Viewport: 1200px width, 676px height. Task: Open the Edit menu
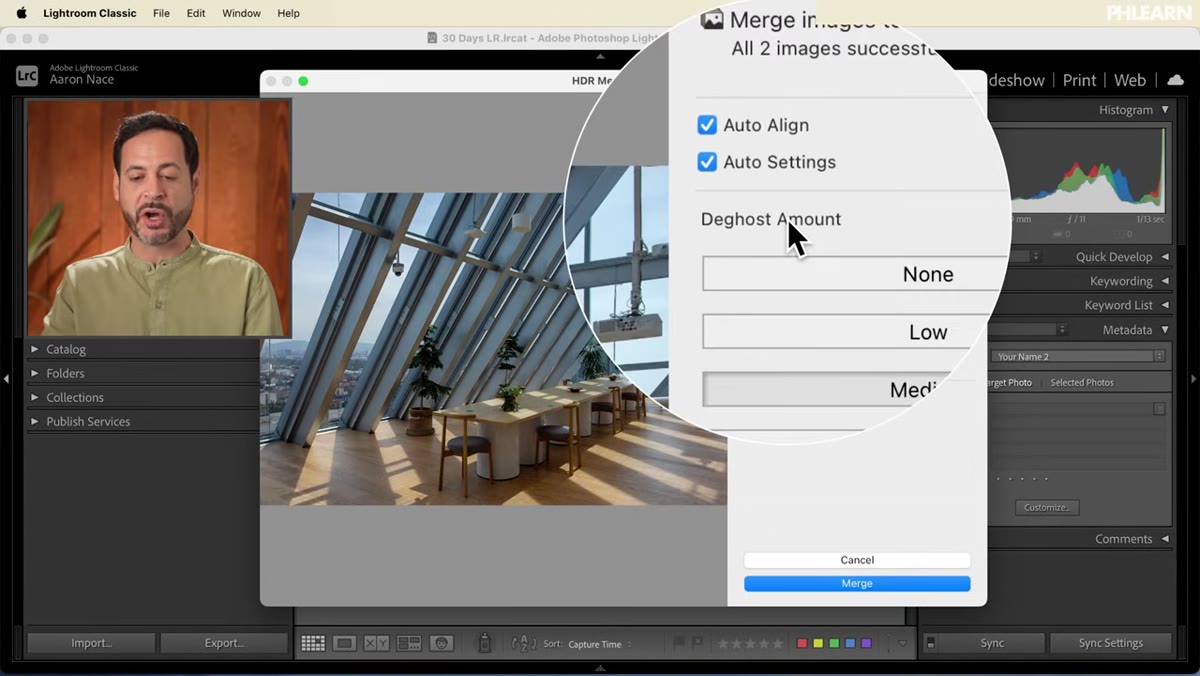[196, 13]
